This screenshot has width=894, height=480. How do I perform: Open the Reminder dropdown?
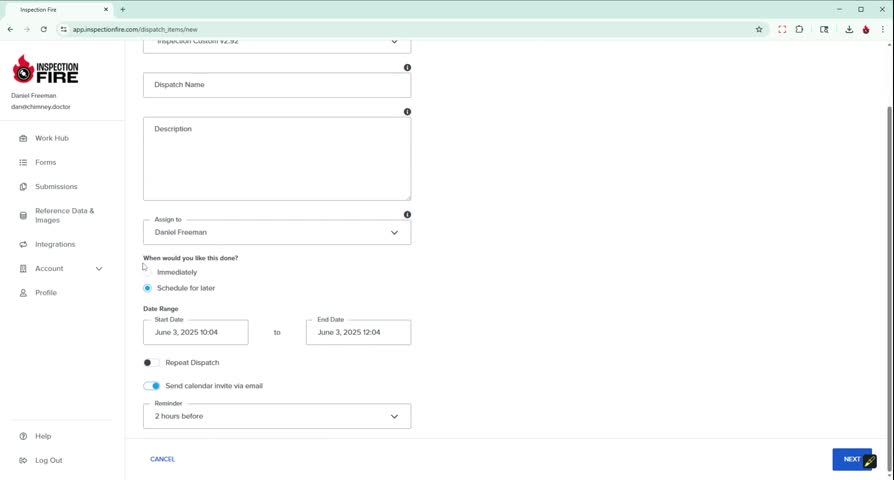pos(277,417)
